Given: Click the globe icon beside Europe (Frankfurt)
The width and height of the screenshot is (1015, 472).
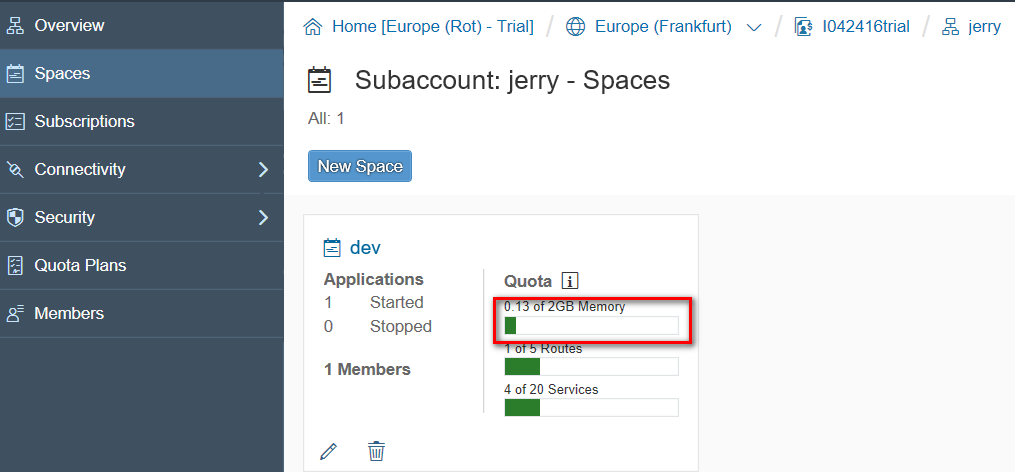Looking at the screenshot, I should click(576, 27).
